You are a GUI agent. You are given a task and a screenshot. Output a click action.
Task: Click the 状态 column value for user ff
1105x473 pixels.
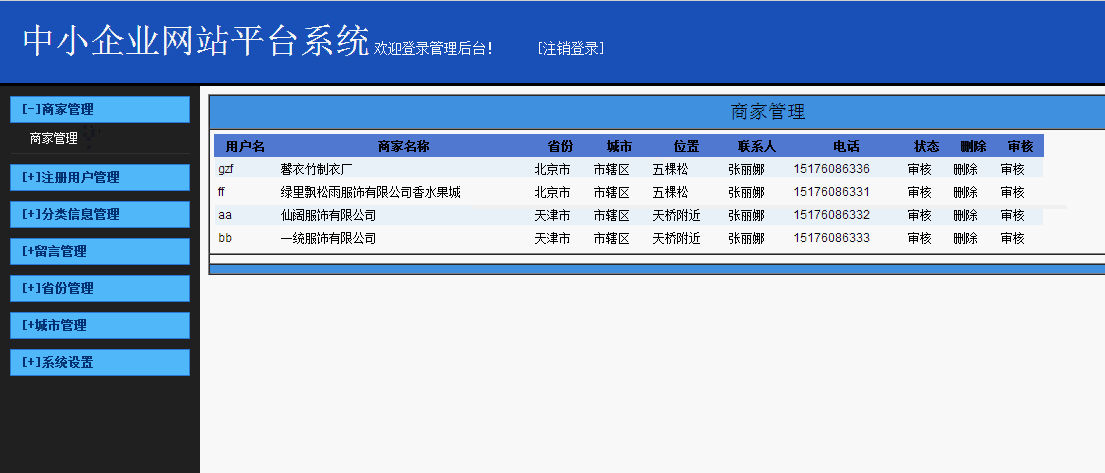(919, 192)
